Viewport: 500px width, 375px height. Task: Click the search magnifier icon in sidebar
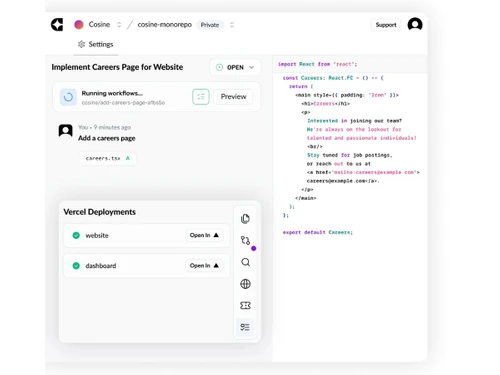245,262
